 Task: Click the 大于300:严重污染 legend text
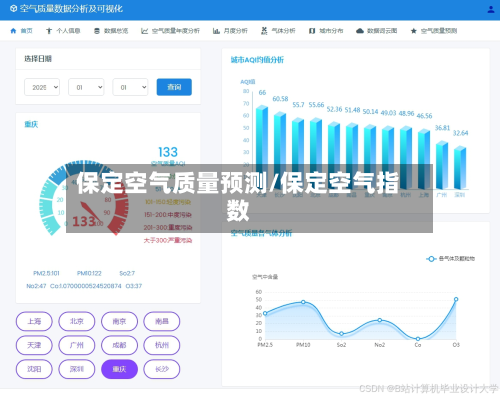168,240
